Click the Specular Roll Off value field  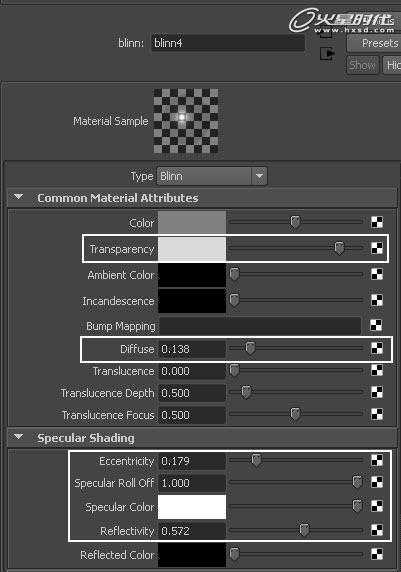coord(192,483)
